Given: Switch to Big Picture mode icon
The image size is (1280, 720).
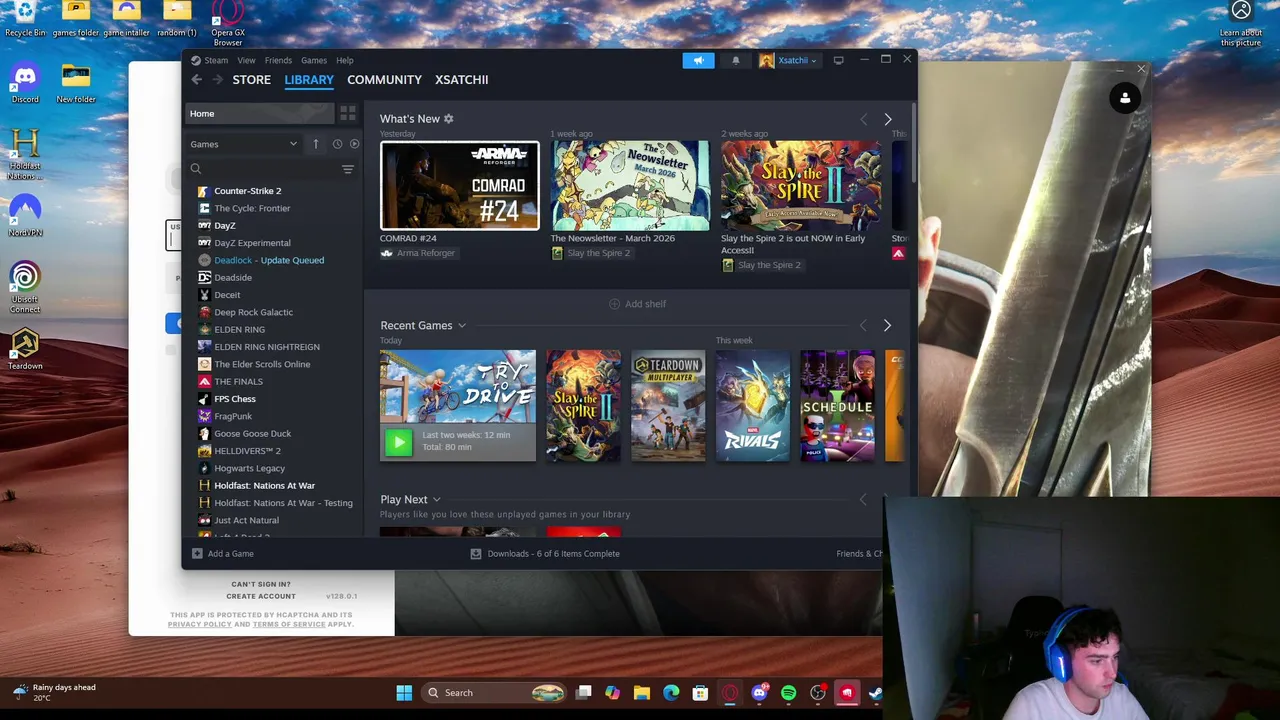Looking at the screenshot, I should (x=838, y=60).
